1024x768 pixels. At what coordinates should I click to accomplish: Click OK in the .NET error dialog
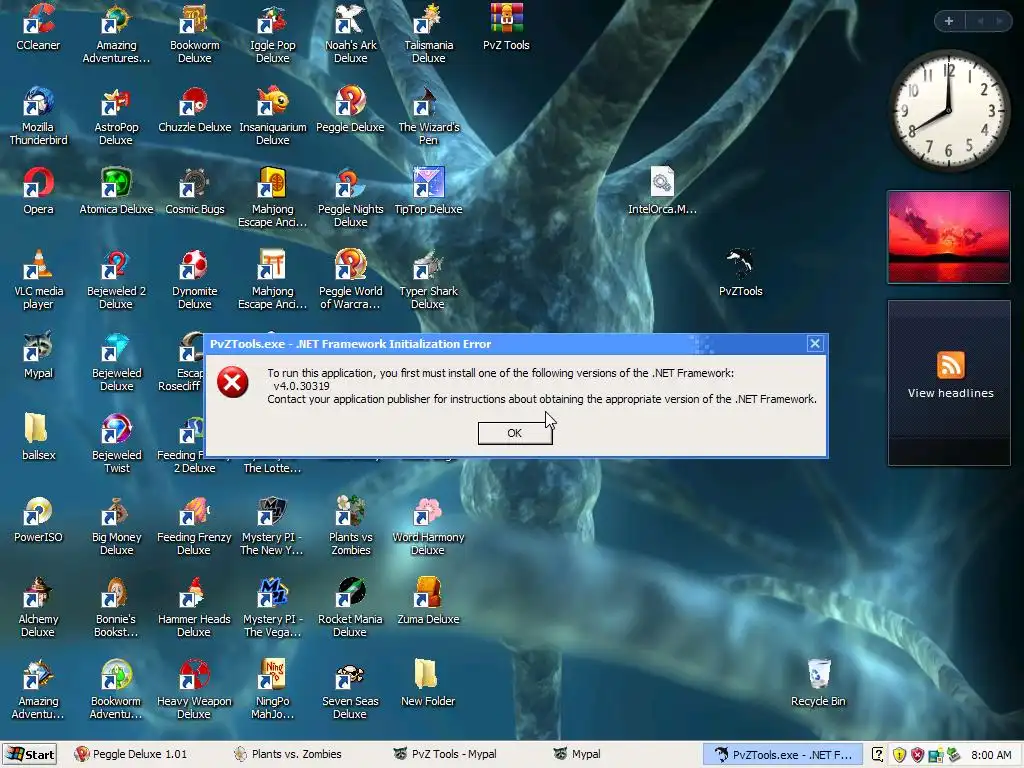click(x=515, y=433)
